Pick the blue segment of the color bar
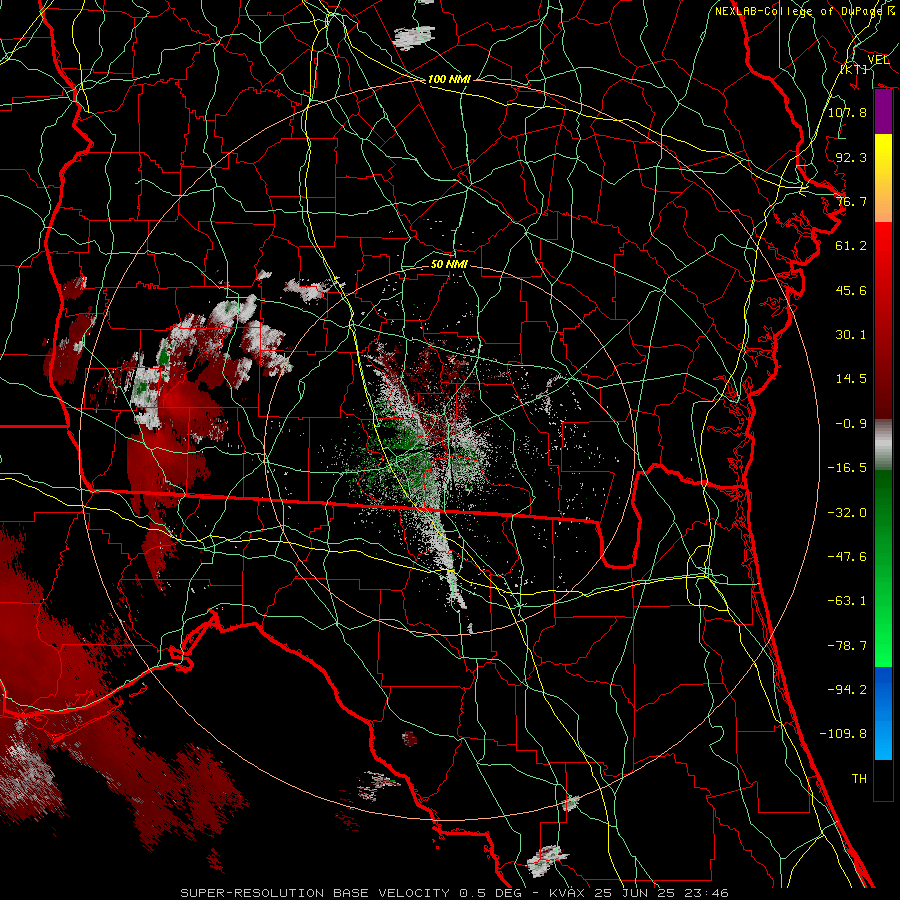The height and width of the screenshot is (900, 900). [883, 713]
